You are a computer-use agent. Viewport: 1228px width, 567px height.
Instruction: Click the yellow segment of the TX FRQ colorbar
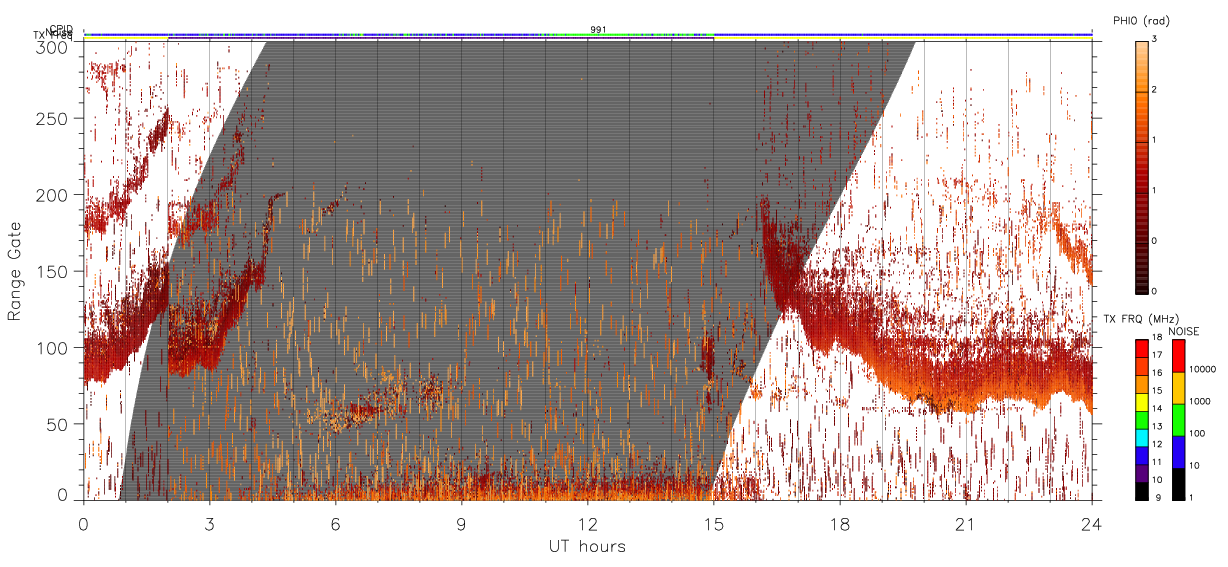(x=1141, y=402)
